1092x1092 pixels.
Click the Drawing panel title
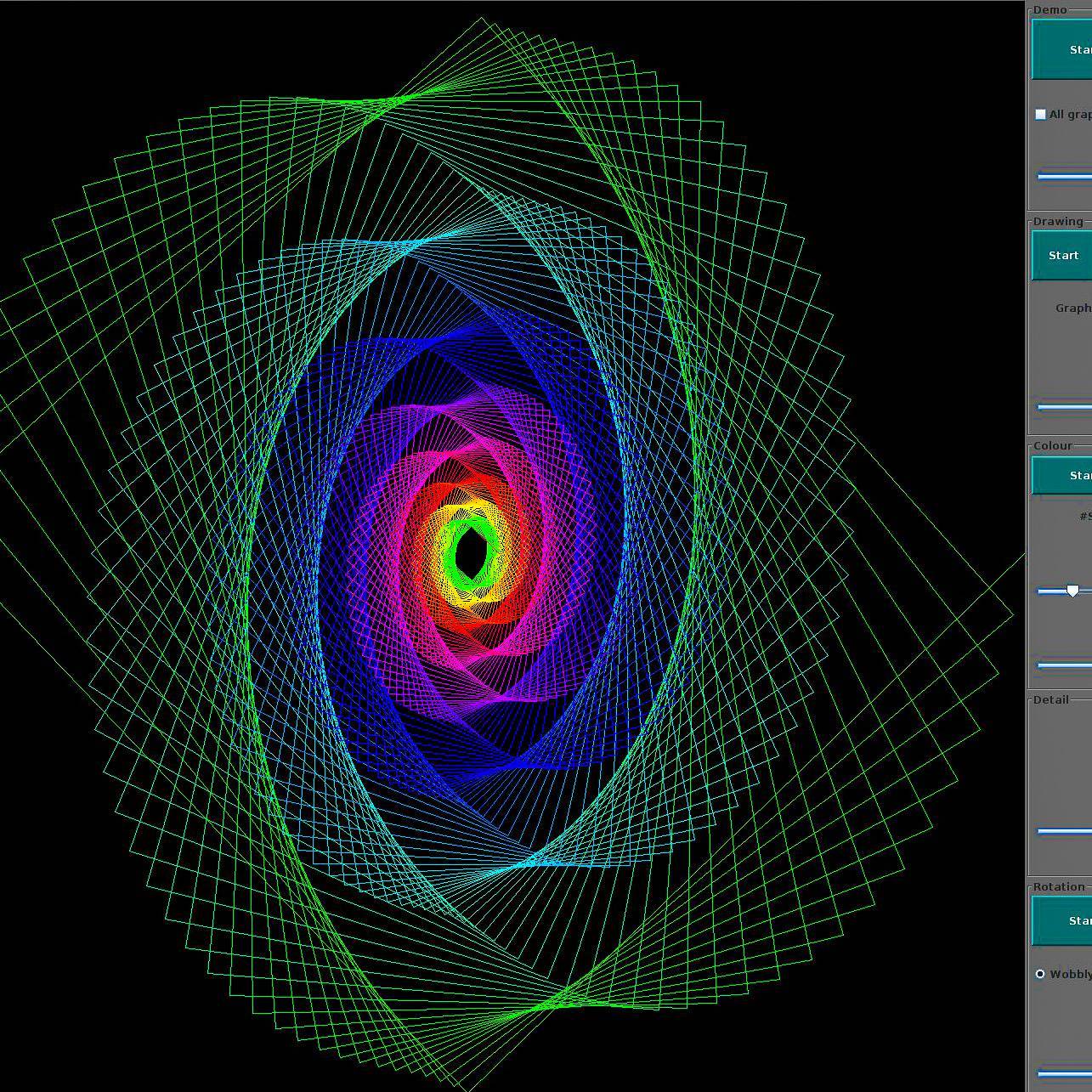click(x=1058, y=221)
